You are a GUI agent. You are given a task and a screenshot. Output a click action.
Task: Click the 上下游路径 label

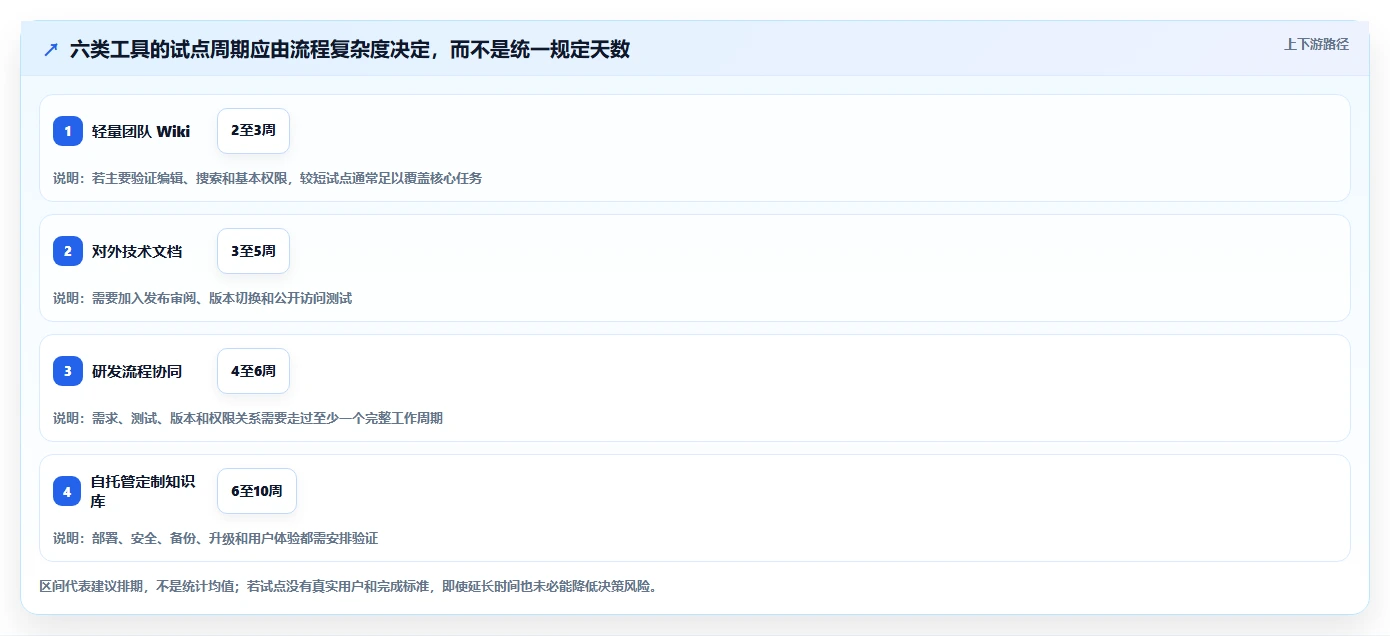click(1316, 44)
